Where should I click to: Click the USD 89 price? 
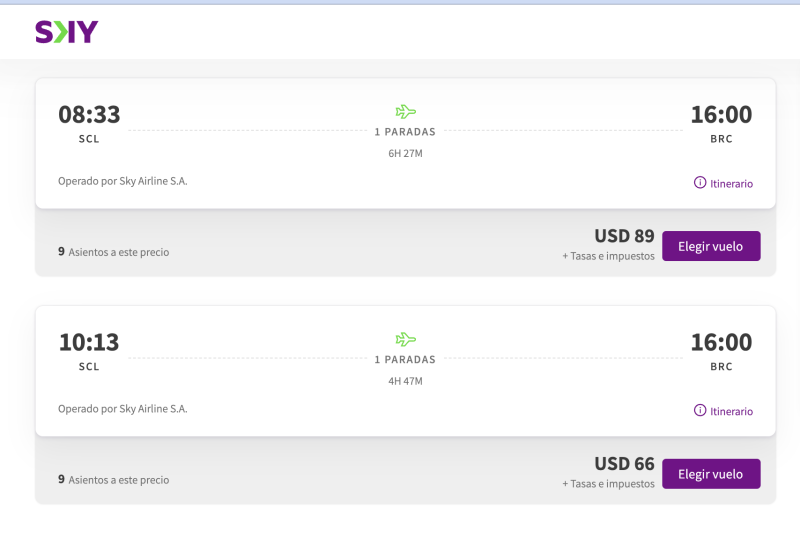point(624,236)
